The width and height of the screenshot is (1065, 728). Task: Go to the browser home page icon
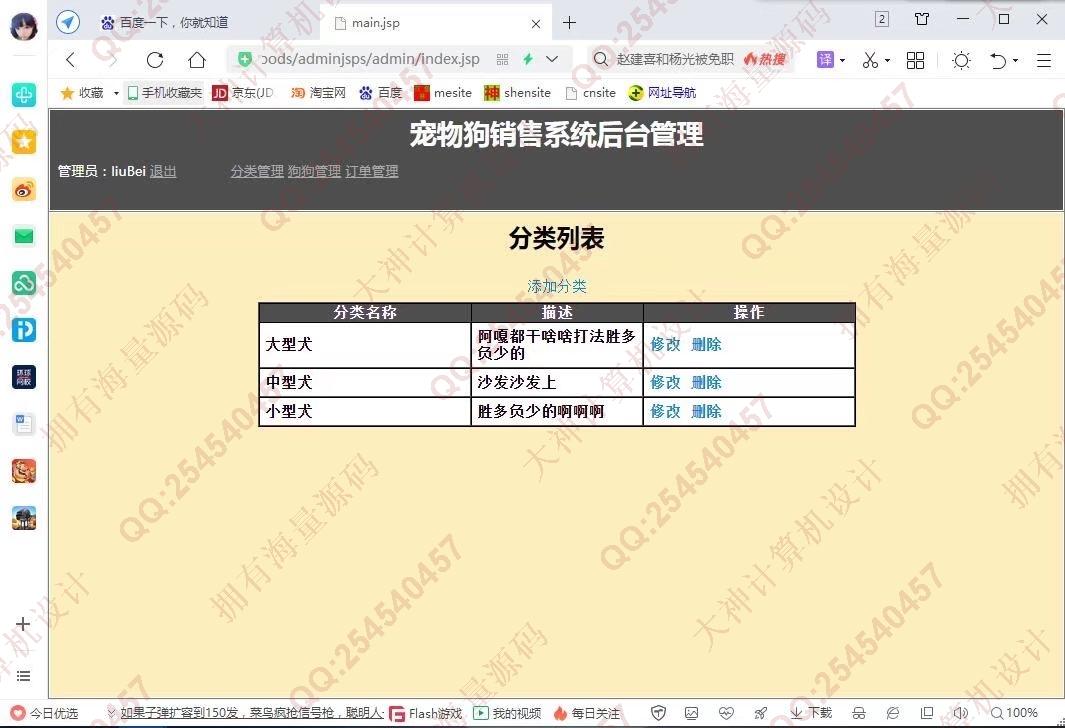pos(197,60)
